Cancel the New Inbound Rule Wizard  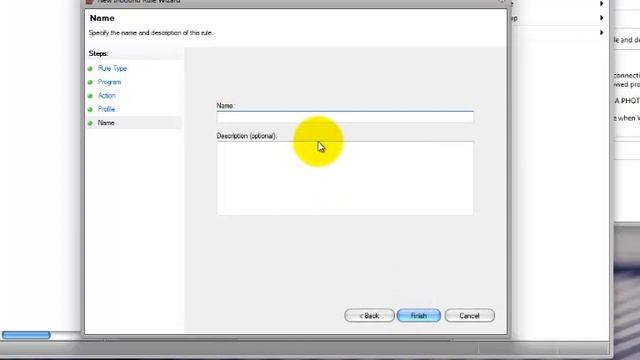(x=469, y=316)
